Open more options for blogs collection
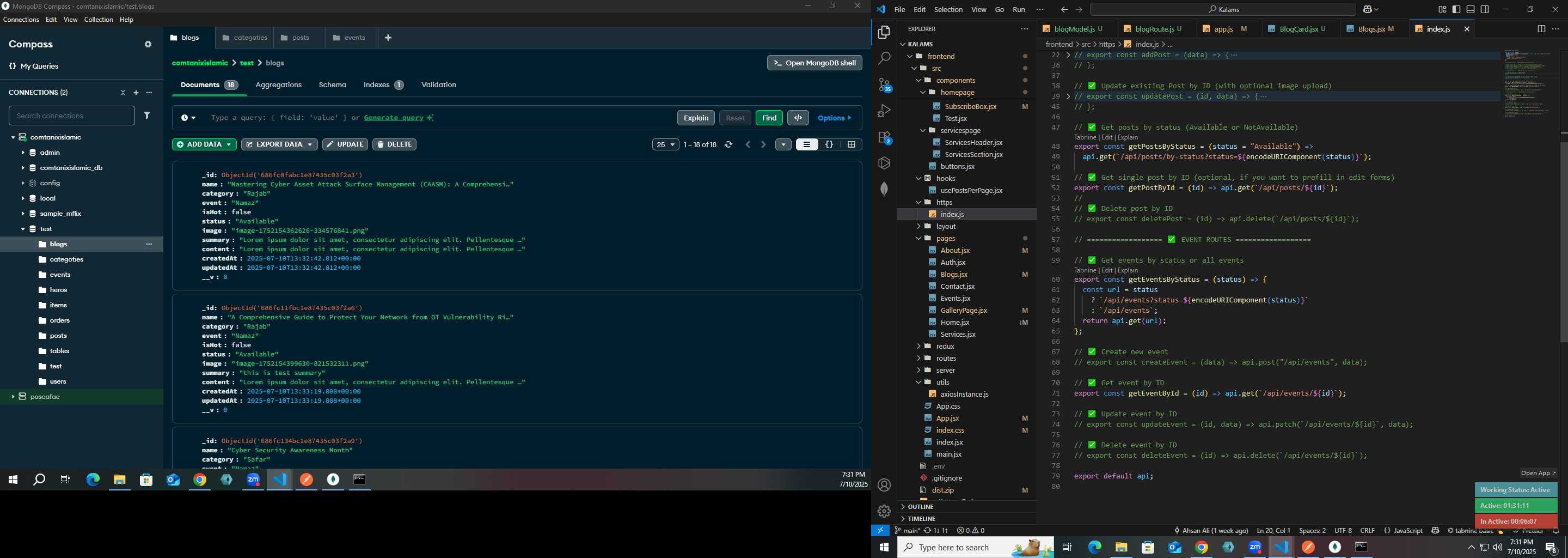1568x558 pixels. 149,244
